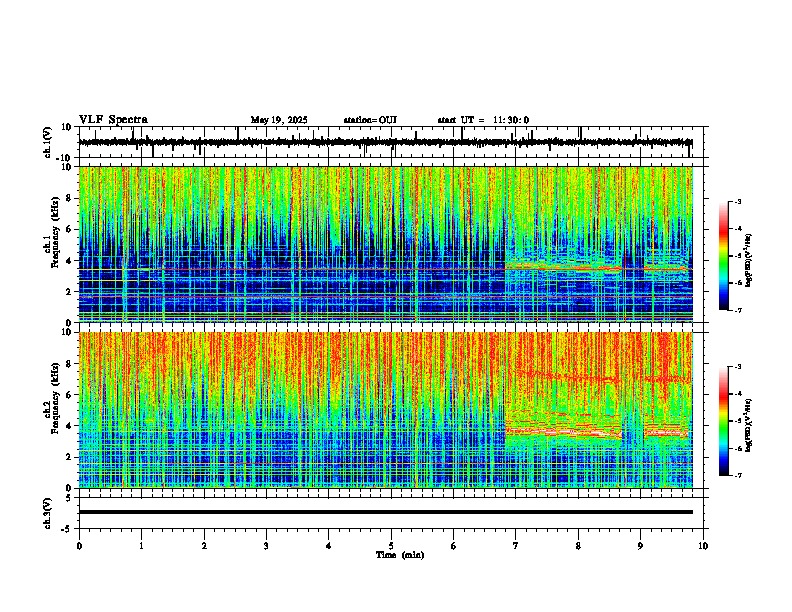The width and height of the screenshot is (792, 612).
Task: Click the "6" kHz tick of ch.2 spectrogram
Action: coord(71,395)
